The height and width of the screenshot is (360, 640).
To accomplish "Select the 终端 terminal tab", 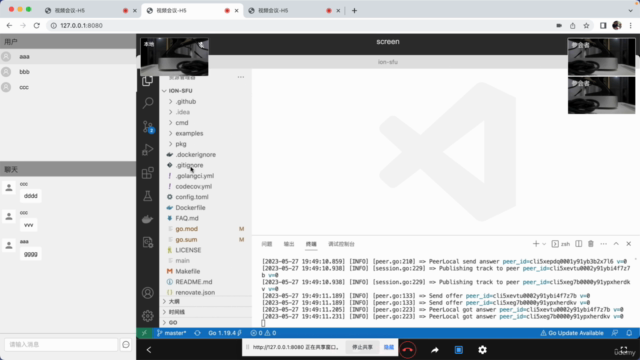I will [311, 244].
